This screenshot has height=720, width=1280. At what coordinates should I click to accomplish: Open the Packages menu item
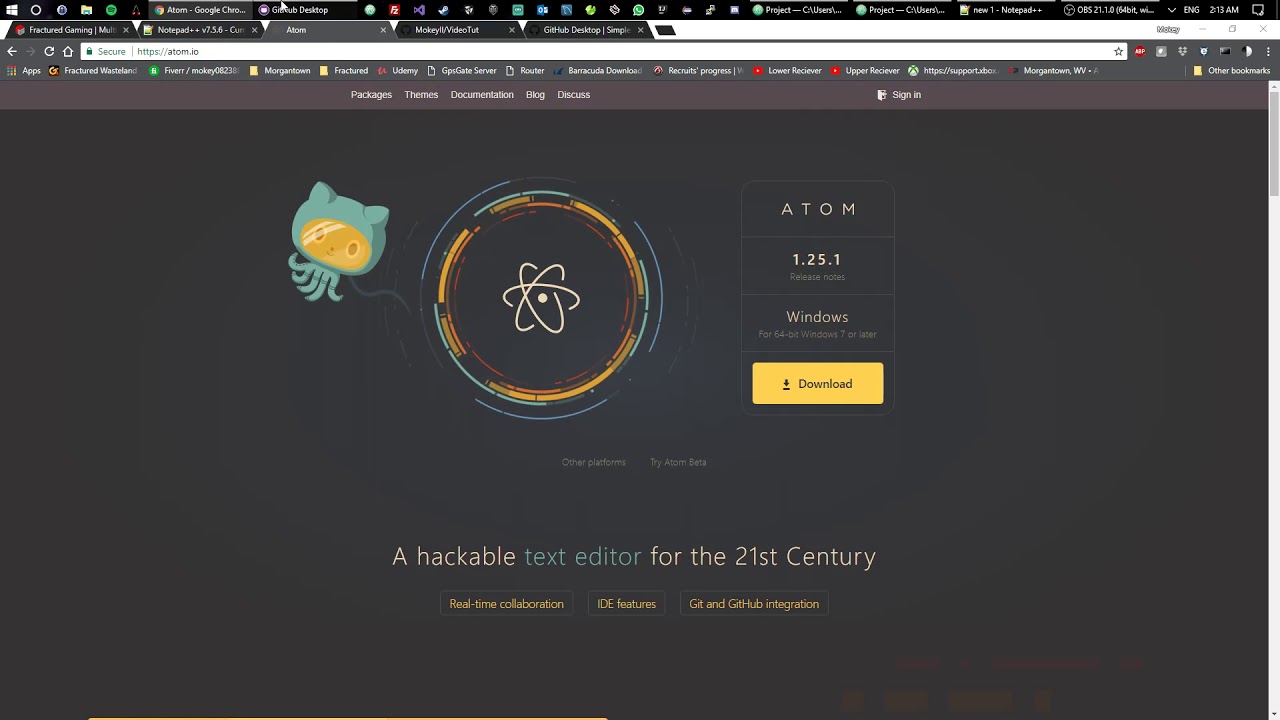click(371, 95)
